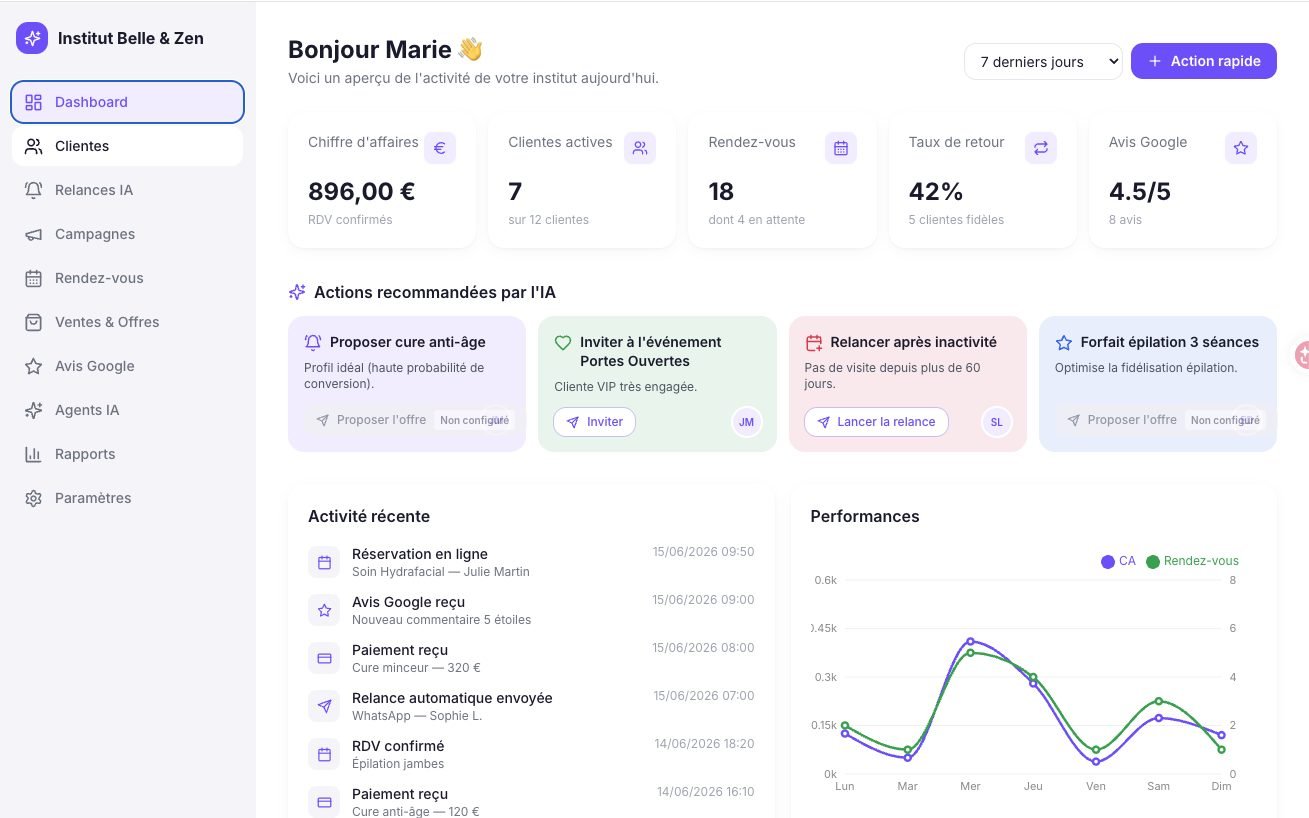Click the calendar icon beside RDV confirmé
1309x818 pixels.
point(324,755)
